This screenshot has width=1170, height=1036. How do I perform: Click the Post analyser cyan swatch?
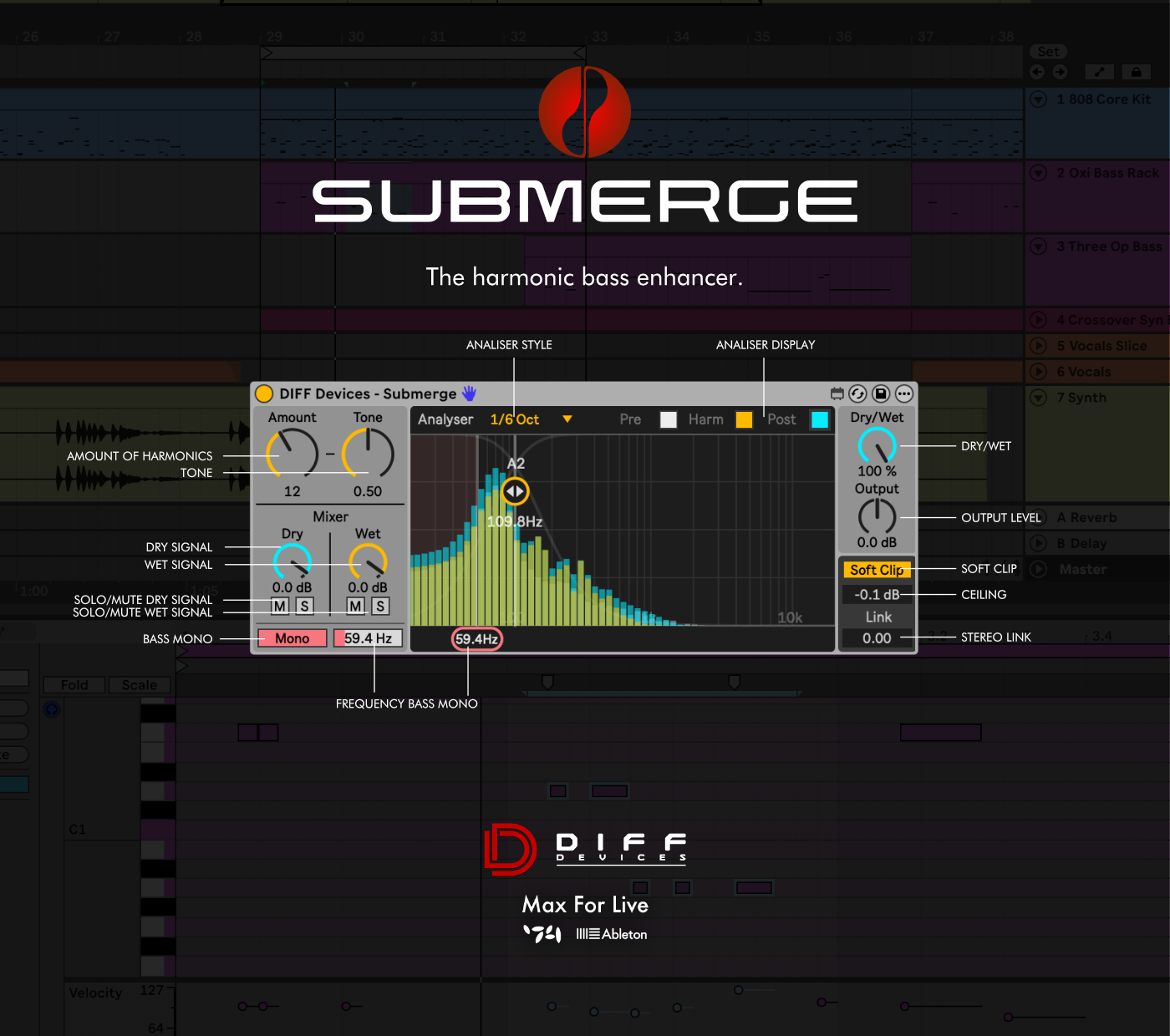point(820,419)
